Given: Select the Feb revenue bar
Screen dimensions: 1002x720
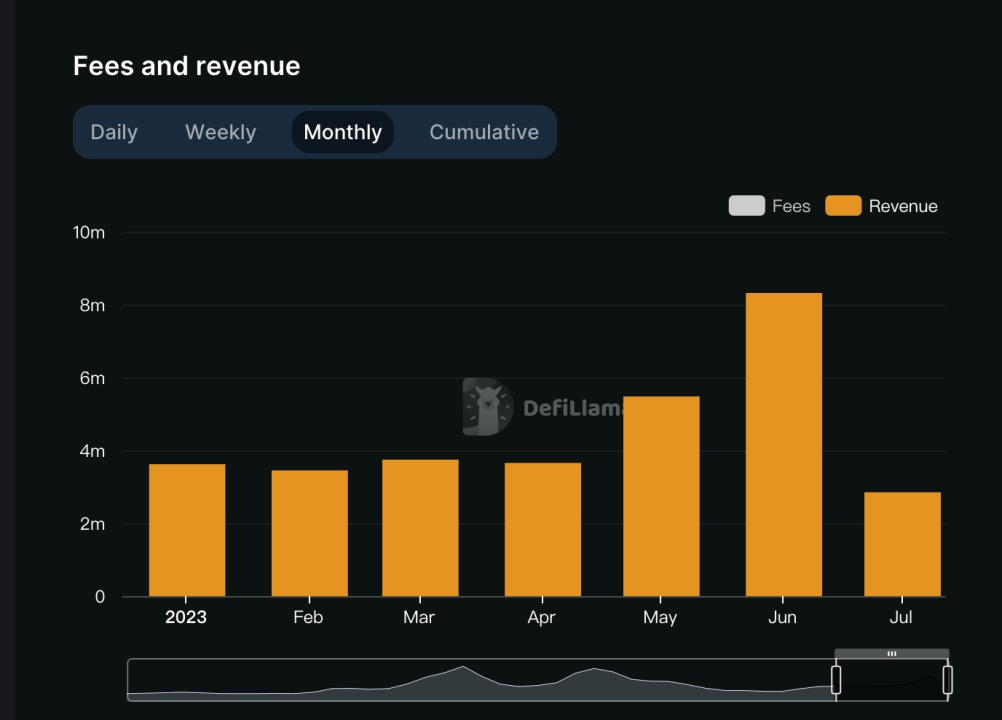Looking at the screenshot, I should (309, 533).
